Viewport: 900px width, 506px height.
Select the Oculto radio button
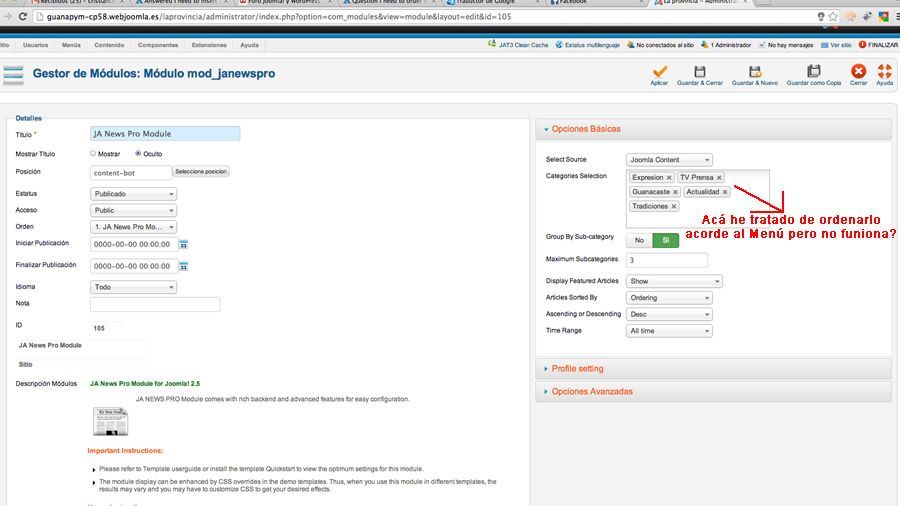point(138,153)
